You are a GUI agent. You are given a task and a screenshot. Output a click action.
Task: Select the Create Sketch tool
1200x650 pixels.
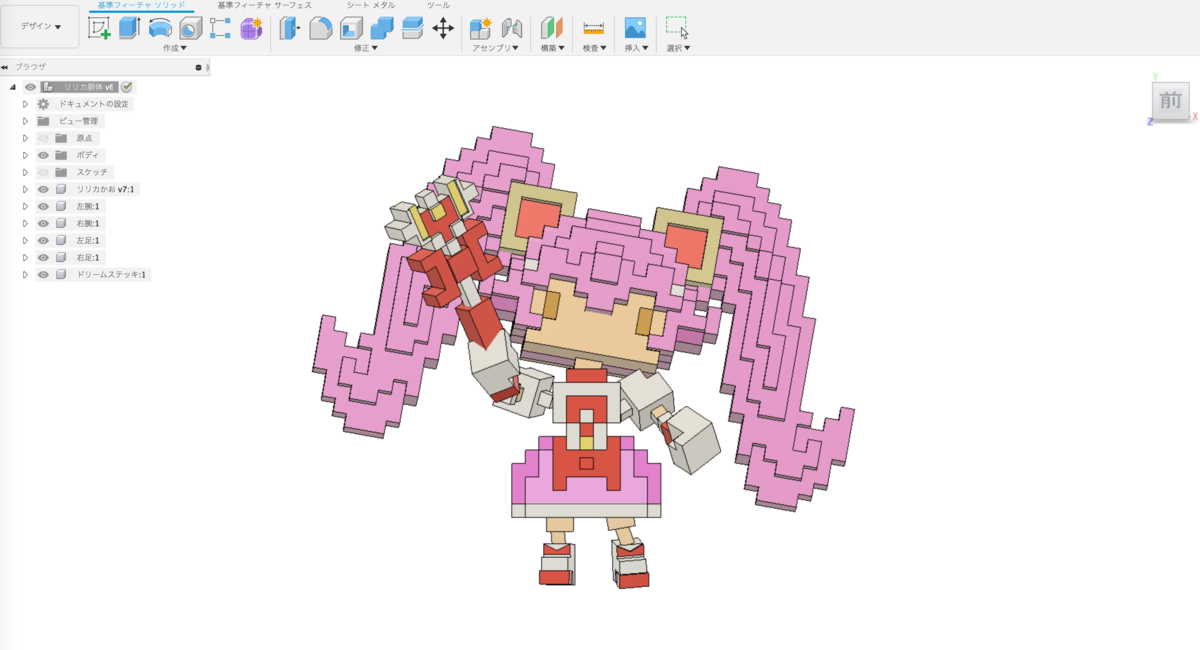pos(99,28)
